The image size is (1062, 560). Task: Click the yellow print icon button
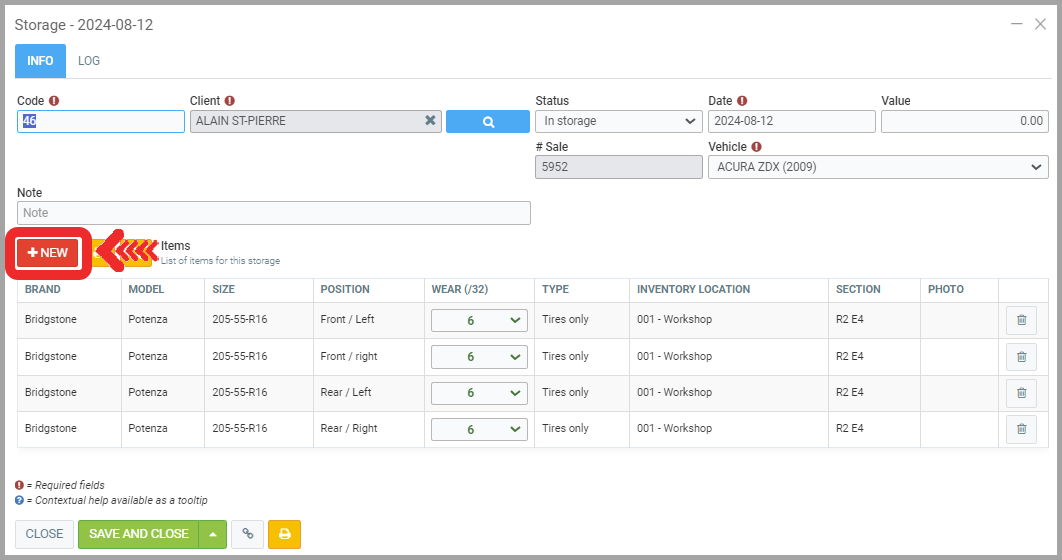(284, 534)
